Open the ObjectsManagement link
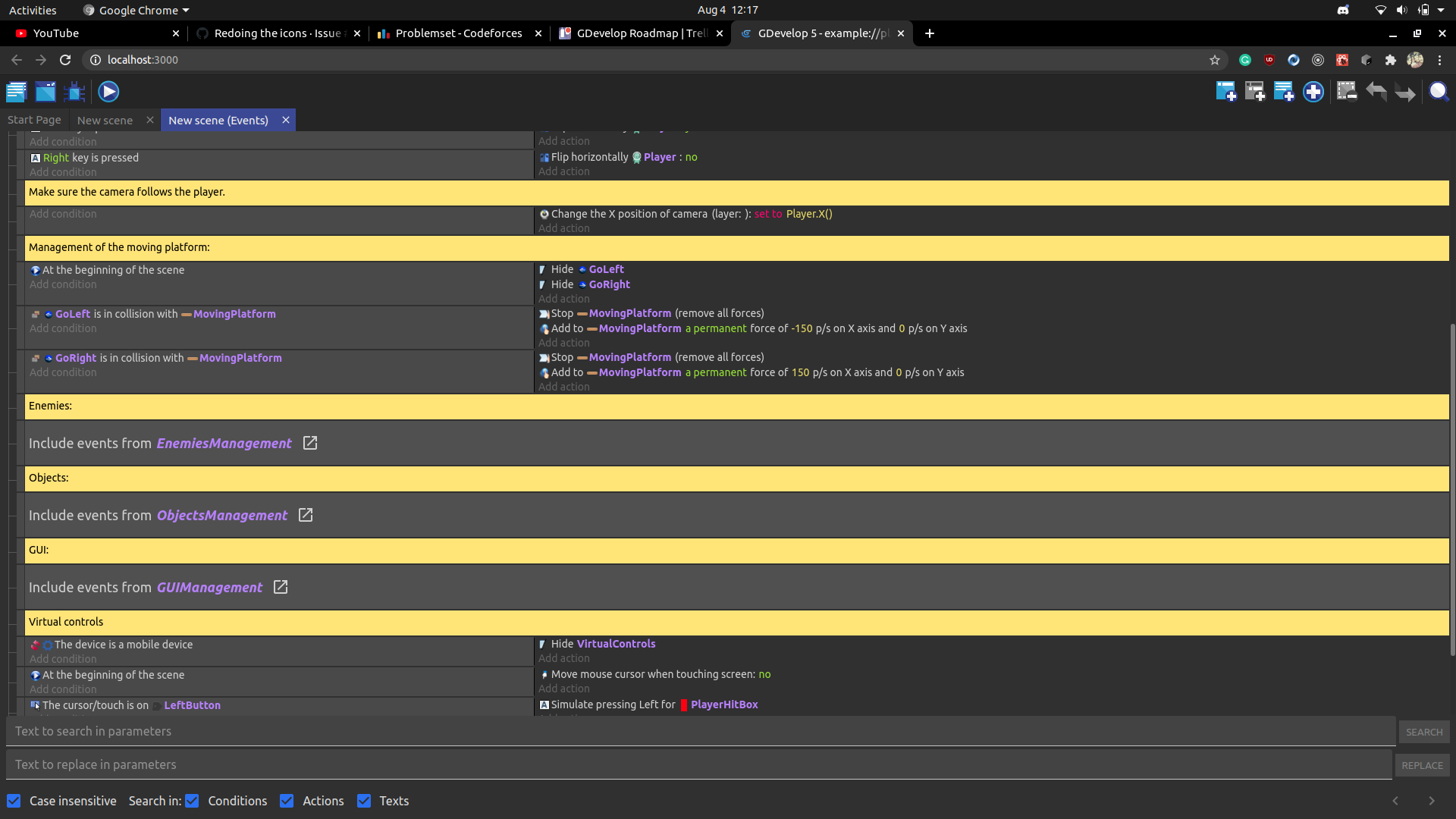The width and height of the screenshot is (1456, 819). coord(222,515)
